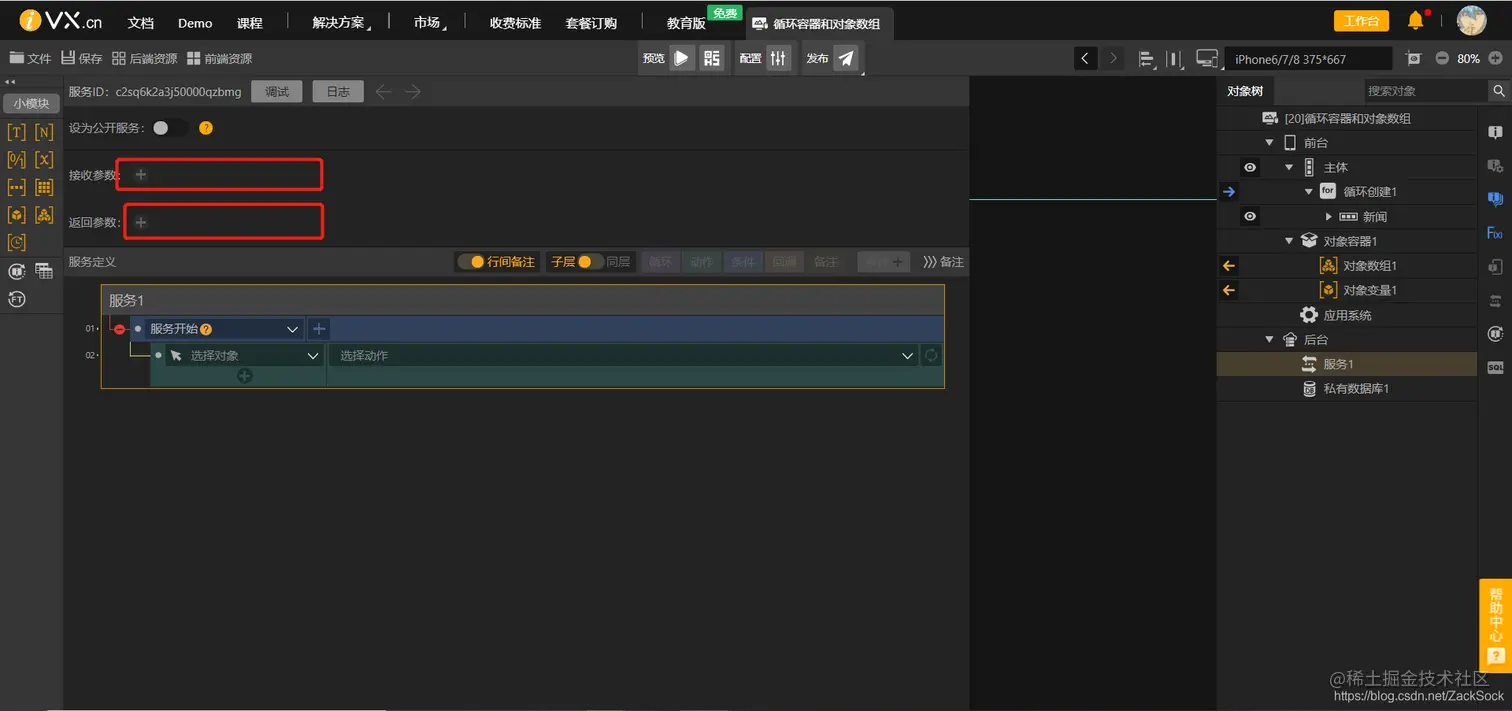Click the zoom in plus icon
This screenshot has height=711, width=1512.
pos(1495,58)
